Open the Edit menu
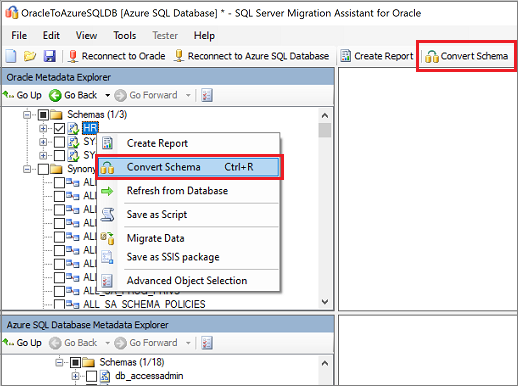Viewport: 518px width, 386px height. [x=51, y=35]
